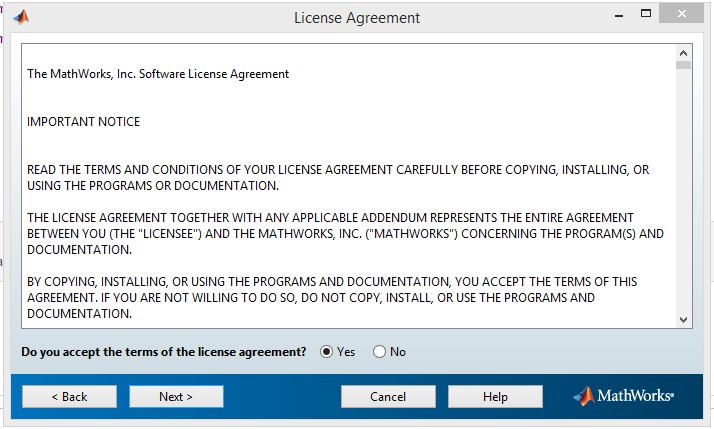714x429 pixels.
Task: Maximize the License Agreement window
Action: [646, 14]
